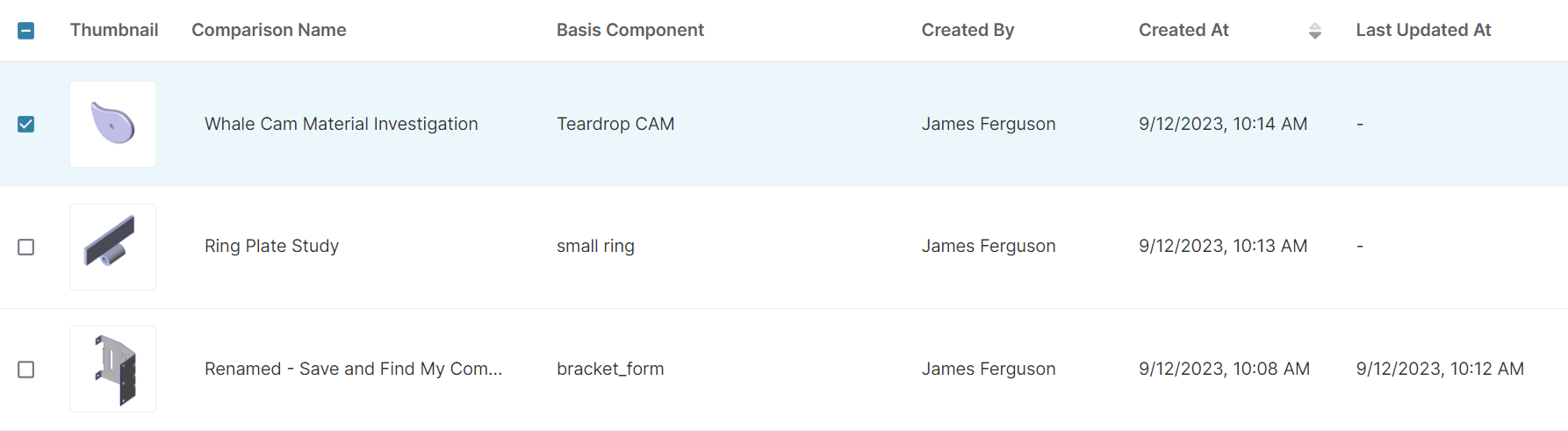The height and width of the screenshot is (431, 1568).
Task: Check the Ring Plate Study row checkbox
Action: [26, 248]
